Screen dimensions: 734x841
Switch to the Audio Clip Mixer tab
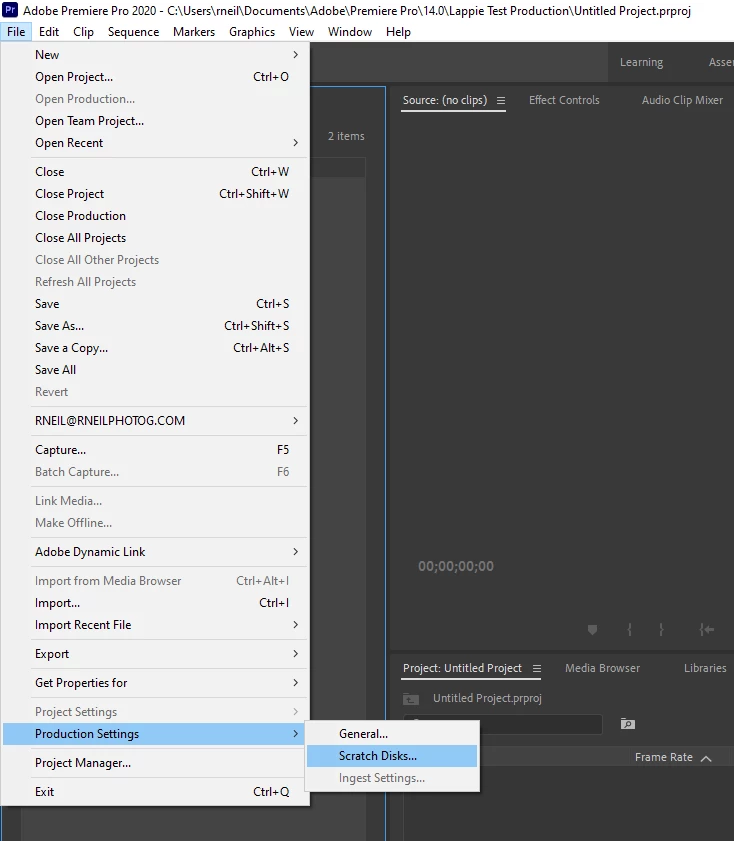[x=682, y=100]
